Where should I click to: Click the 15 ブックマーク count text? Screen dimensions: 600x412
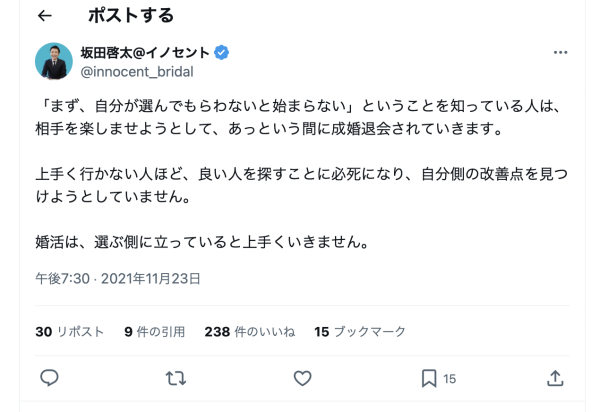pyautogui.click(x=360, y=331)
